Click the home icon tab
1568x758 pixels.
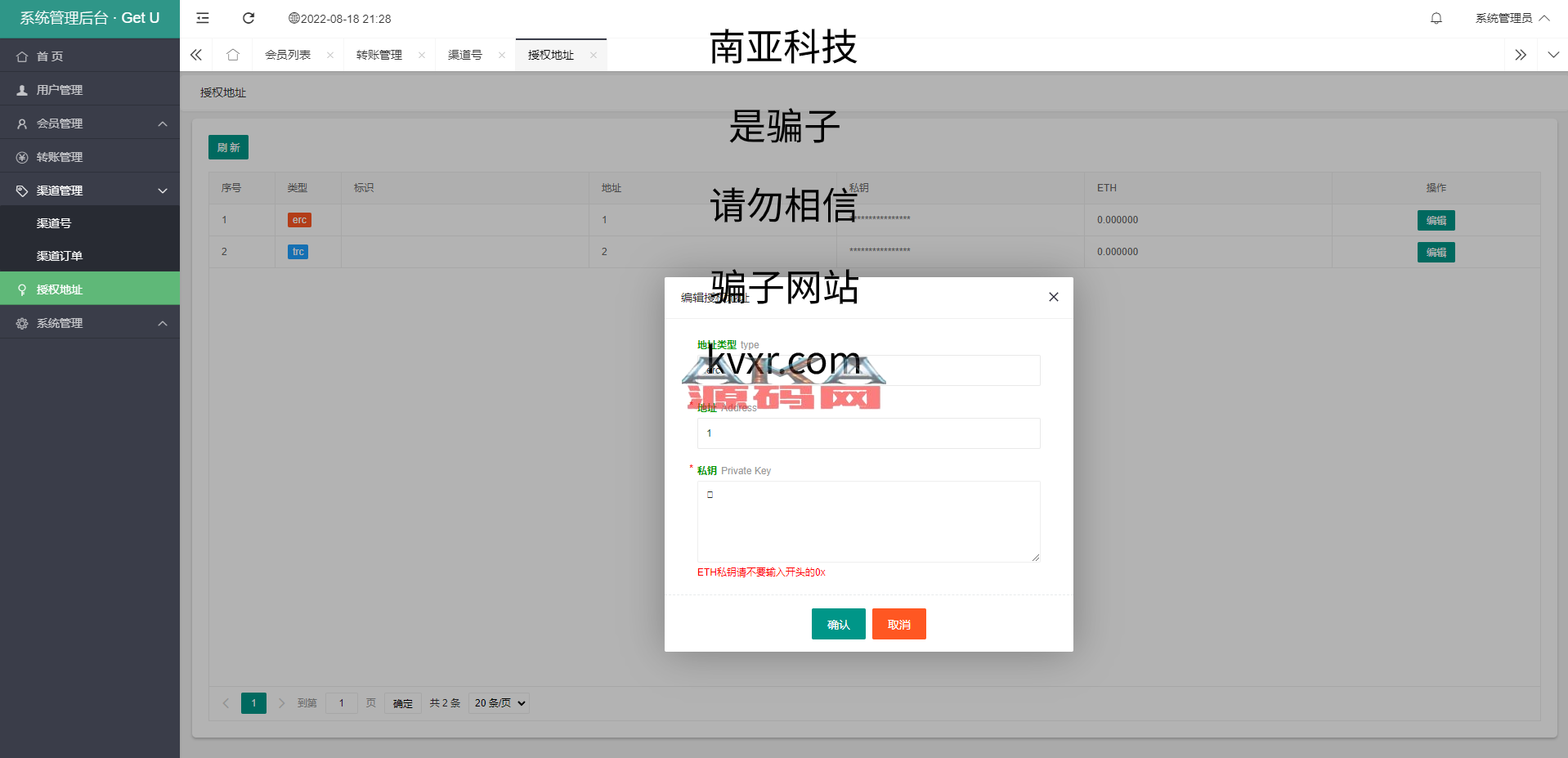click(x=233, y=55)
